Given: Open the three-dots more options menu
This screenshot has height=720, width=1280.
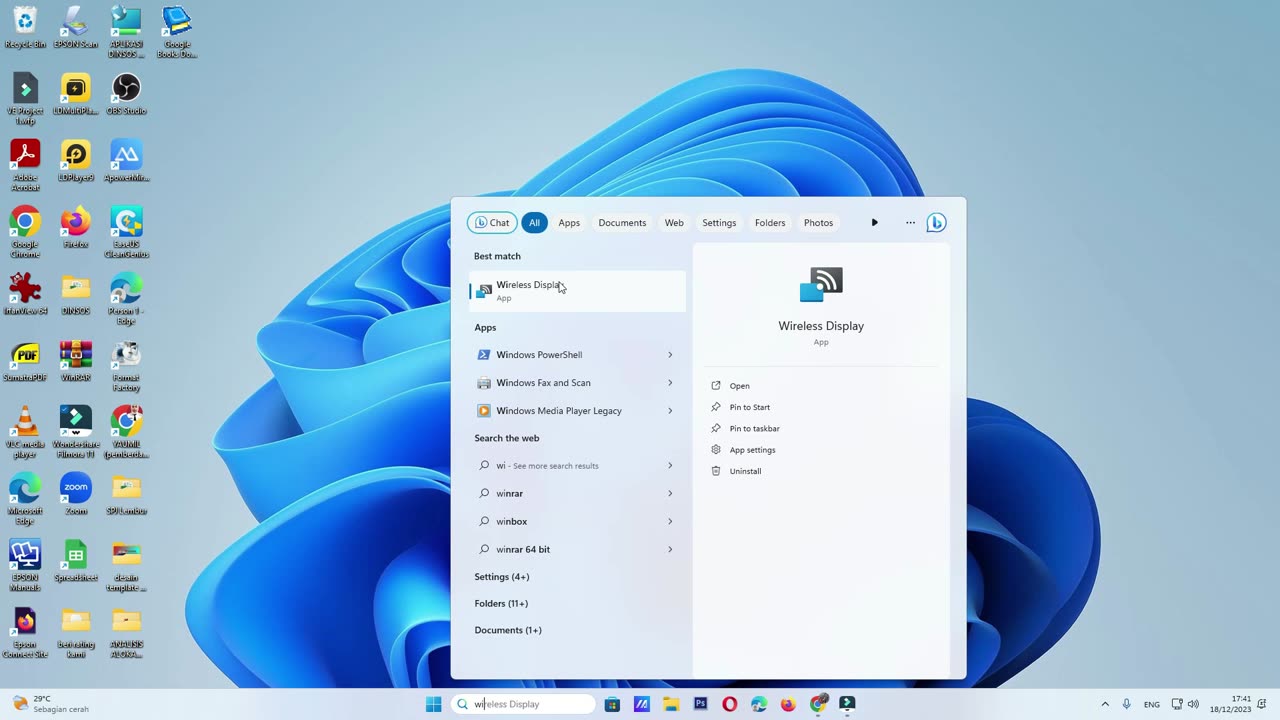Looking at the screenshot, I should (x=910, y=223).
